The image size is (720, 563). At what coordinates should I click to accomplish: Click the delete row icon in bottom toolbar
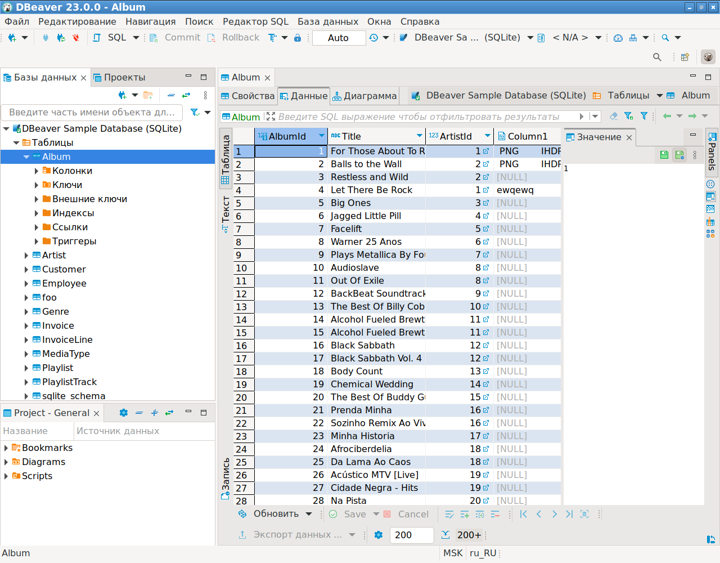click(495, 514)
